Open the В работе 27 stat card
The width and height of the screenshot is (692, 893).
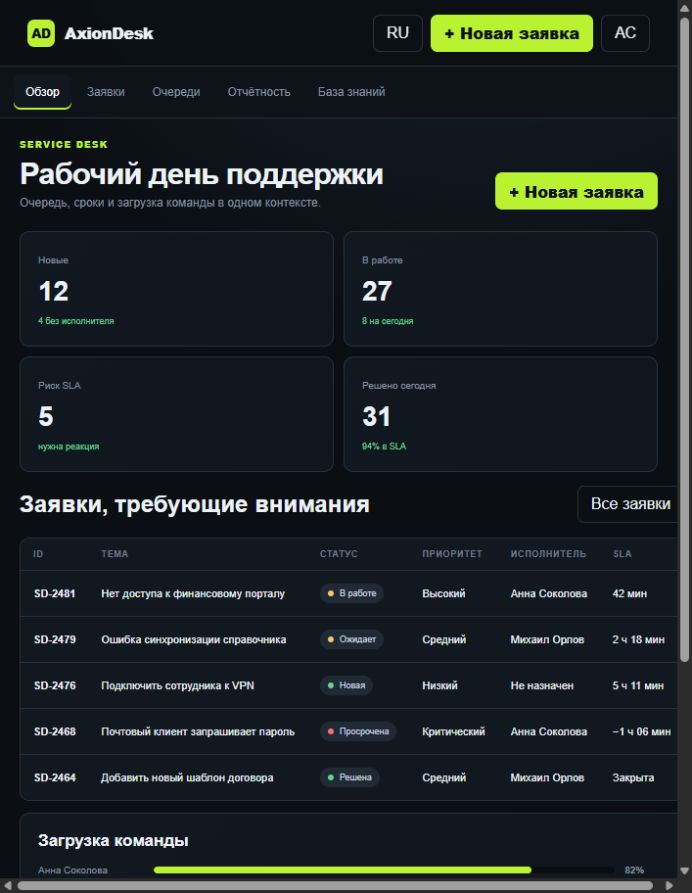[x=501, y=289]
